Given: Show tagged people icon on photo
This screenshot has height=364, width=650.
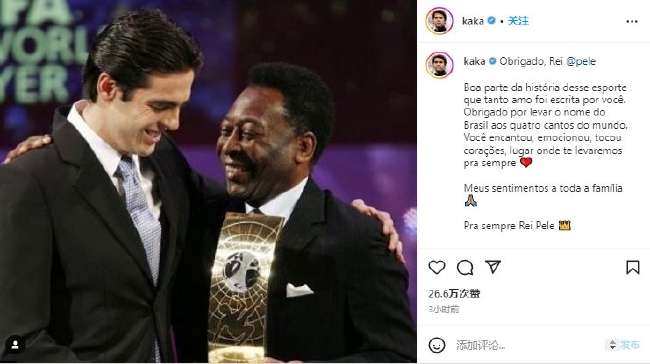Looking at the screenshot, I should coord(15,345).
